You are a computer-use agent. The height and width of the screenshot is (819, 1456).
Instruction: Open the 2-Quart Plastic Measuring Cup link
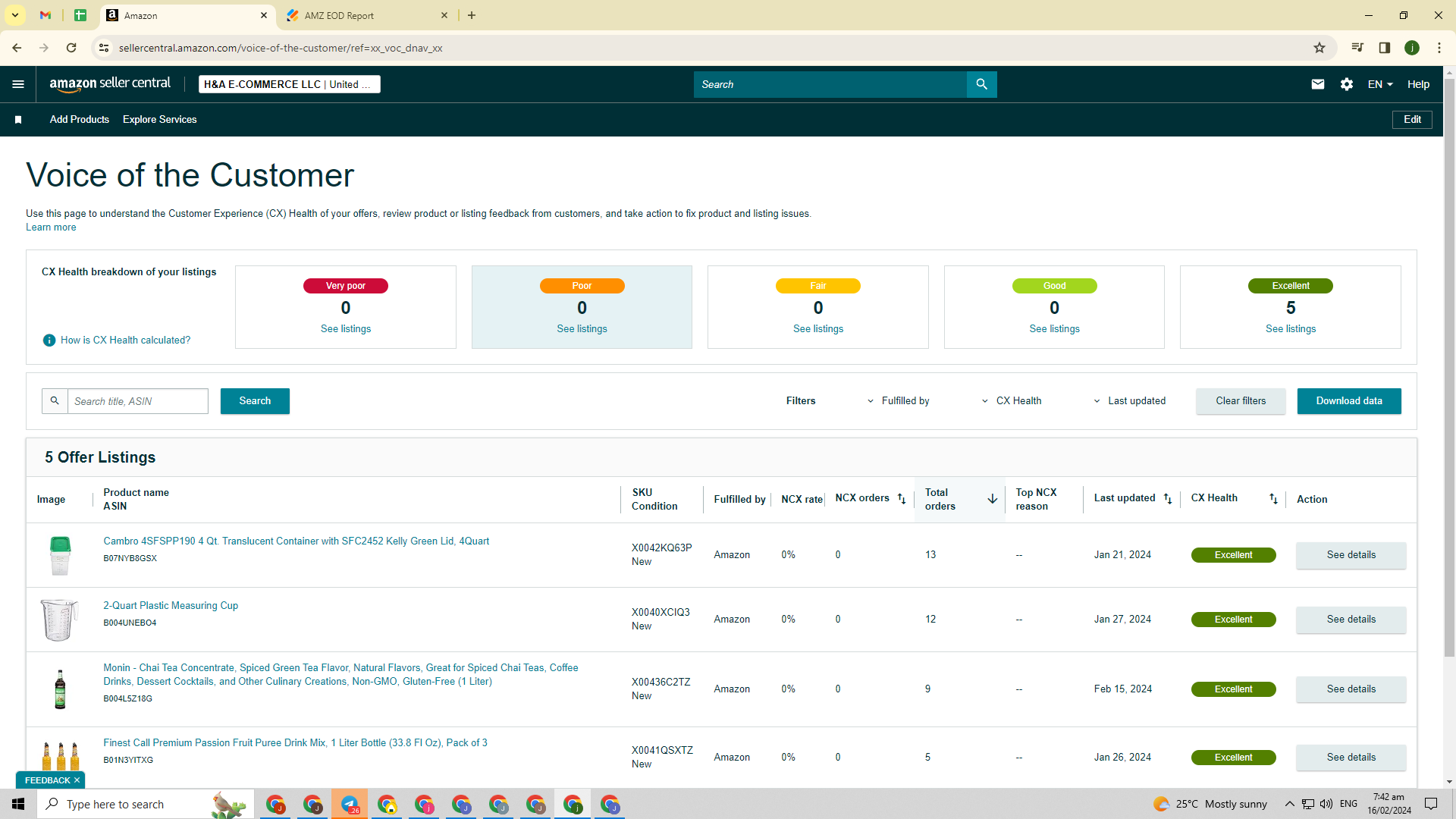click(x=171, y=606)
